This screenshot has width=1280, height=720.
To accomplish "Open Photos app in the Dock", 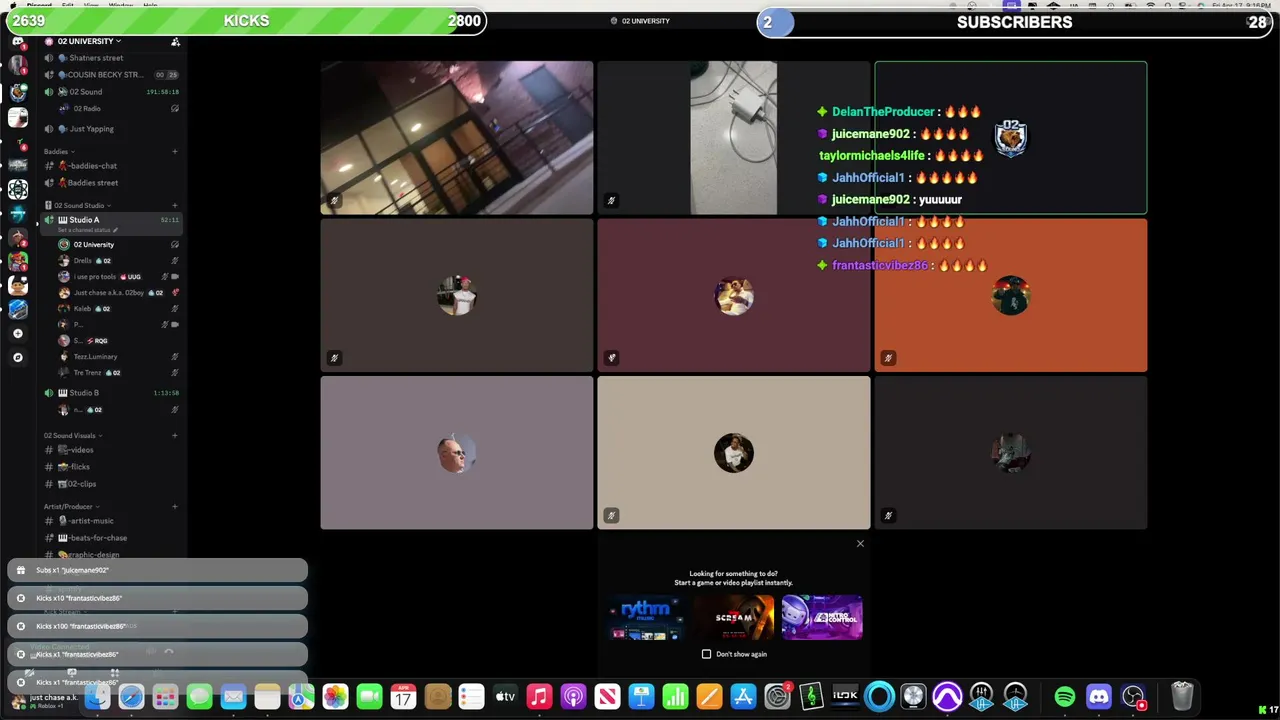I will [x=335, y=696].
